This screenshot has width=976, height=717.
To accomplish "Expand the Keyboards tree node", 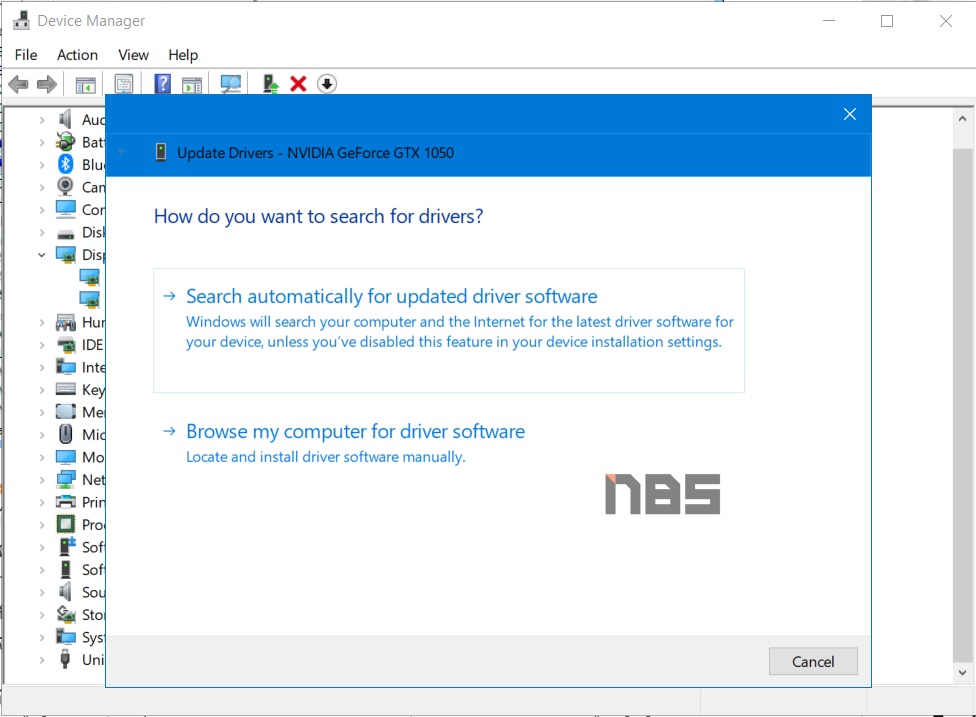I will point(42,390).
